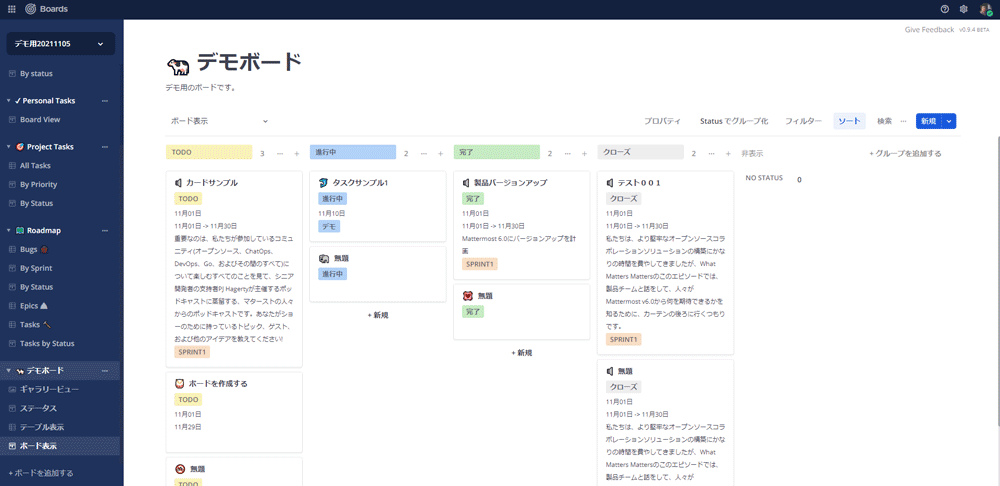Open TODO column options menu
The width and height of the screenshot is (1000, 486).
pos(279,154)
